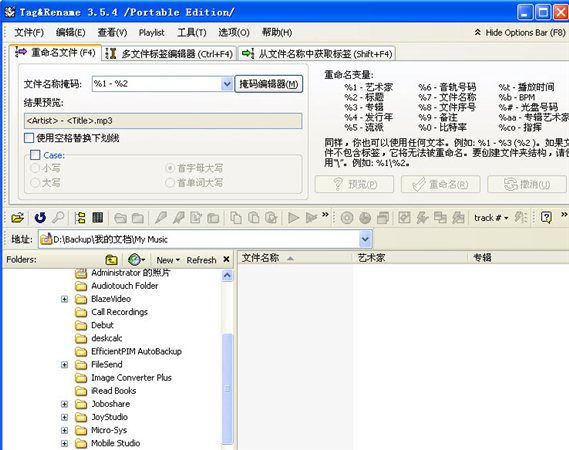
Task: Select the Call Recordings folder
Action: 119,312
